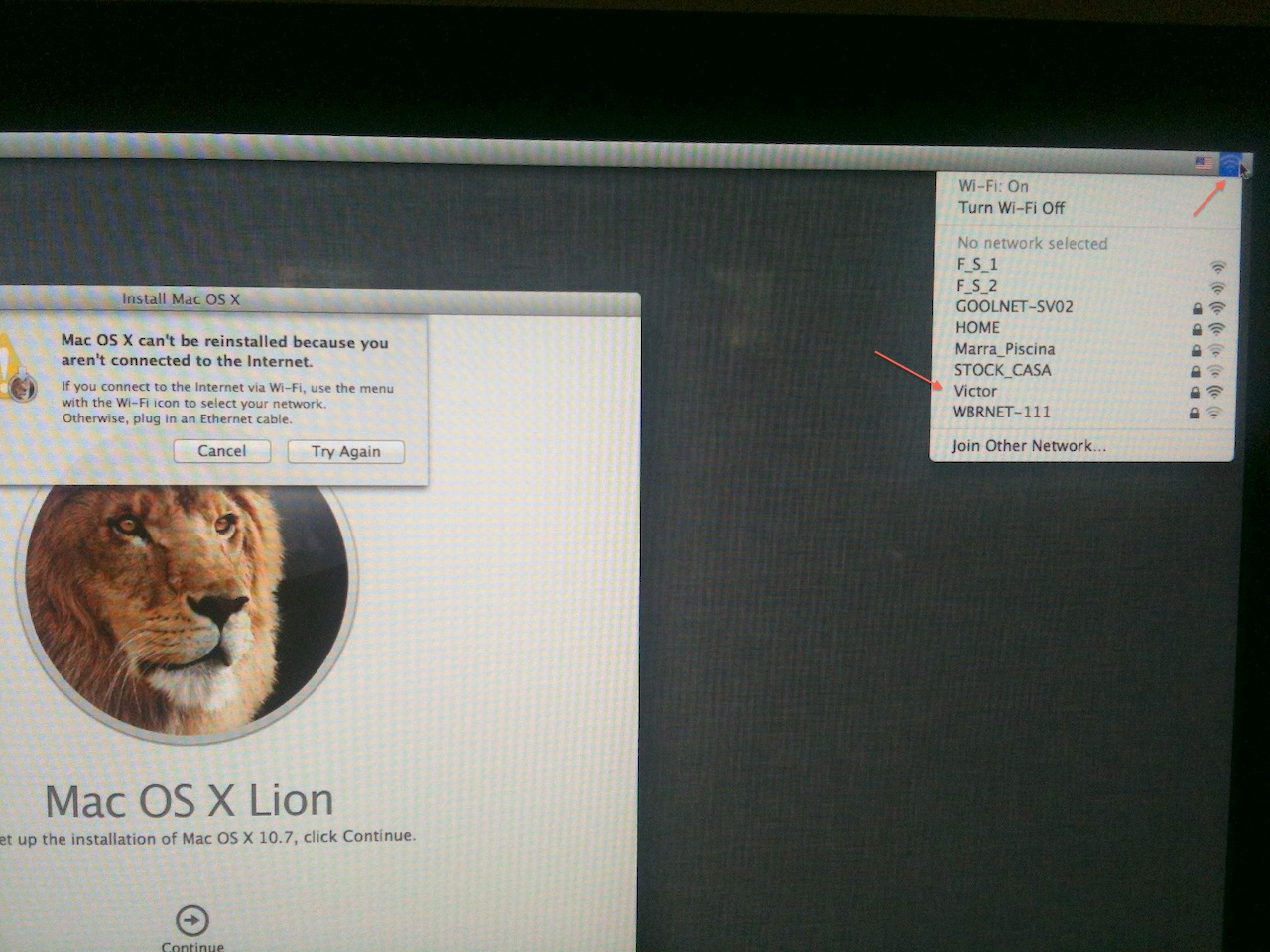Screen dimensions: 1270x952
Task: Click lock icon beside Victor network
Action: [1196, 392]
